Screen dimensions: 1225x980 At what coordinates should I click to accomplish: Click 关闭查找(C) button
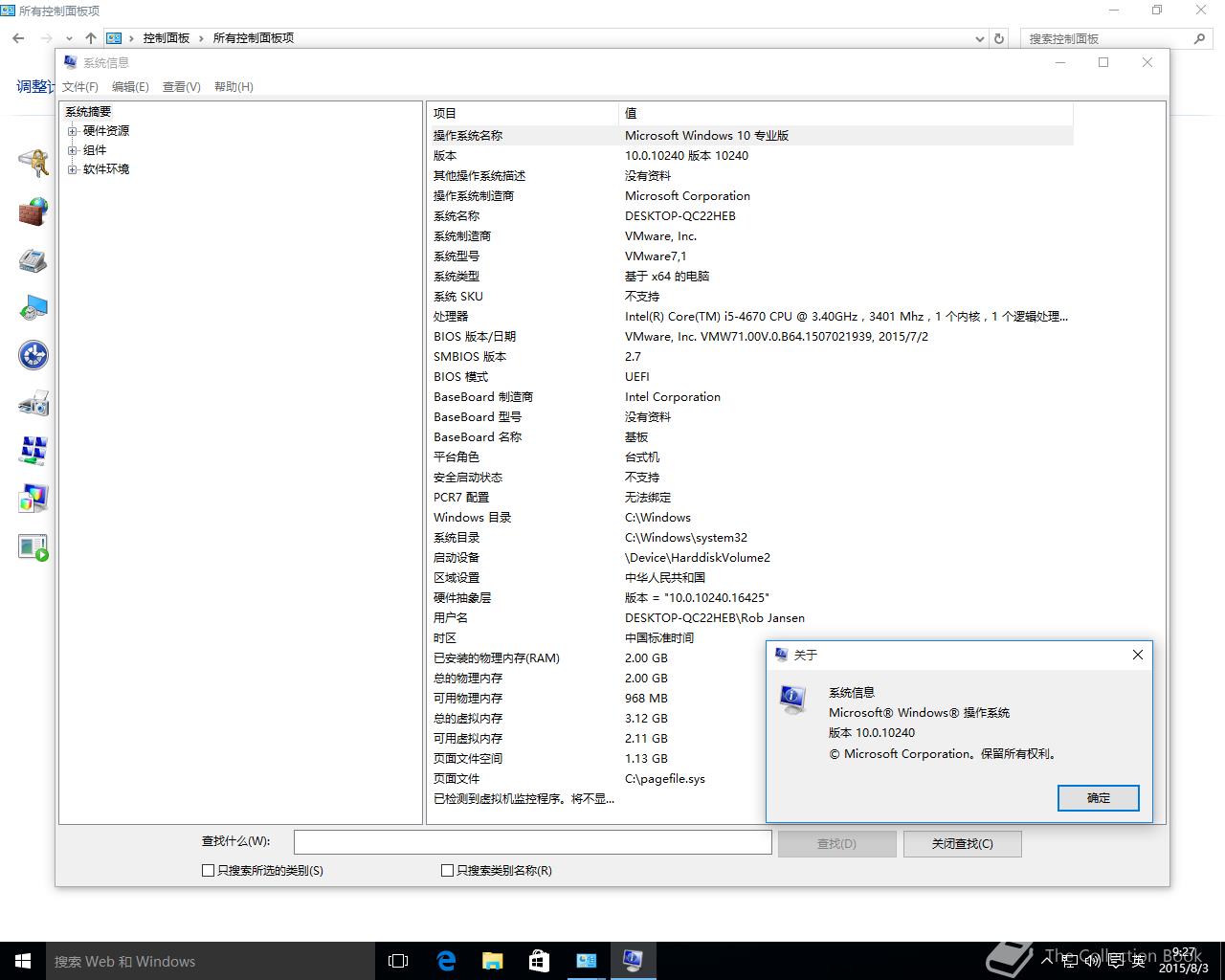click(x=963, y=843)
